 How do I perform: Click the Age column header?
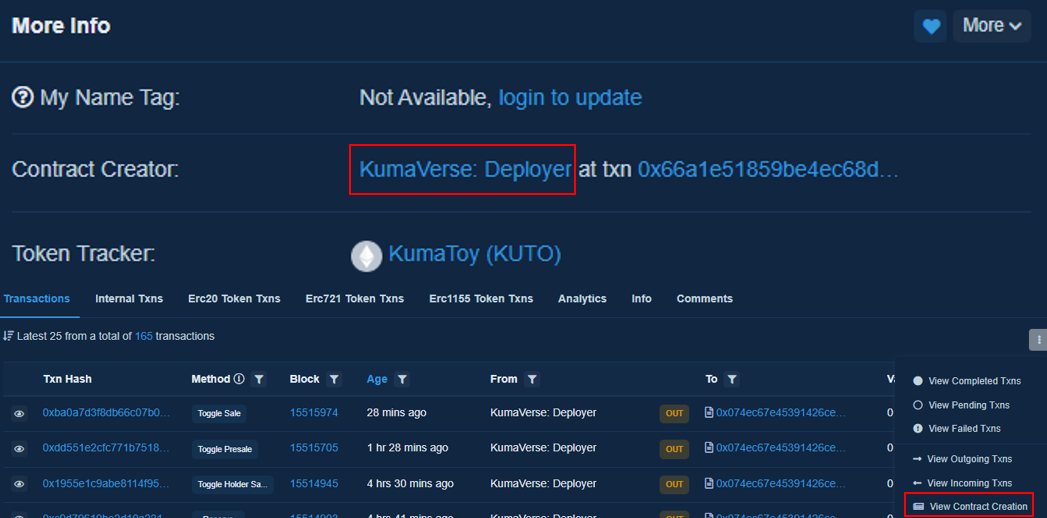(x=377, y=379)
